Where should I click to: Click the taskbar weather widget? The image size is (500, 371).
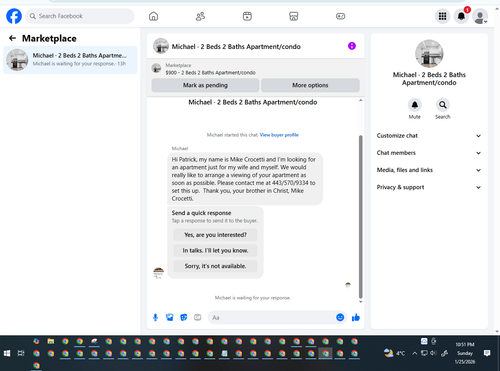point(394,353)
